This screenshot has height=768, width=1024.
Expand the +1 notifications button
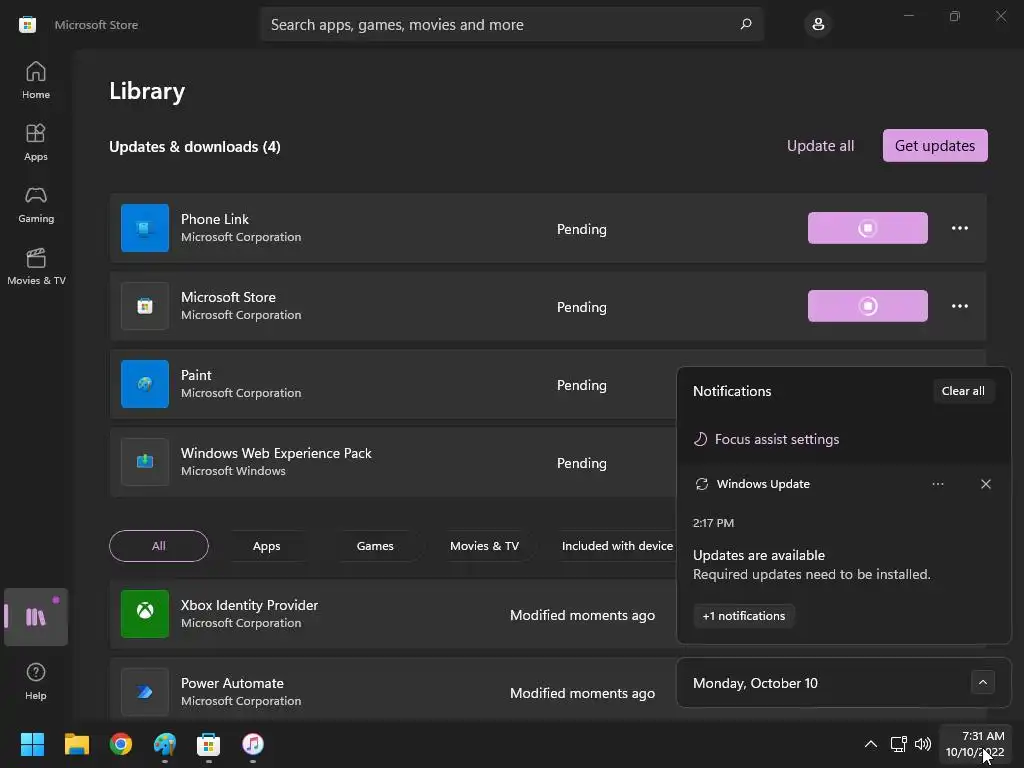click(x=744, y=616)
